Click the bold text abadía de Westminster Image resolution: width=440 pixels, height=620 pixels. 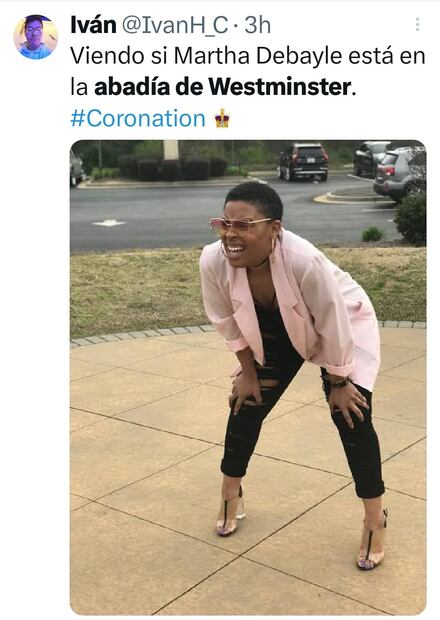point(223,87)
